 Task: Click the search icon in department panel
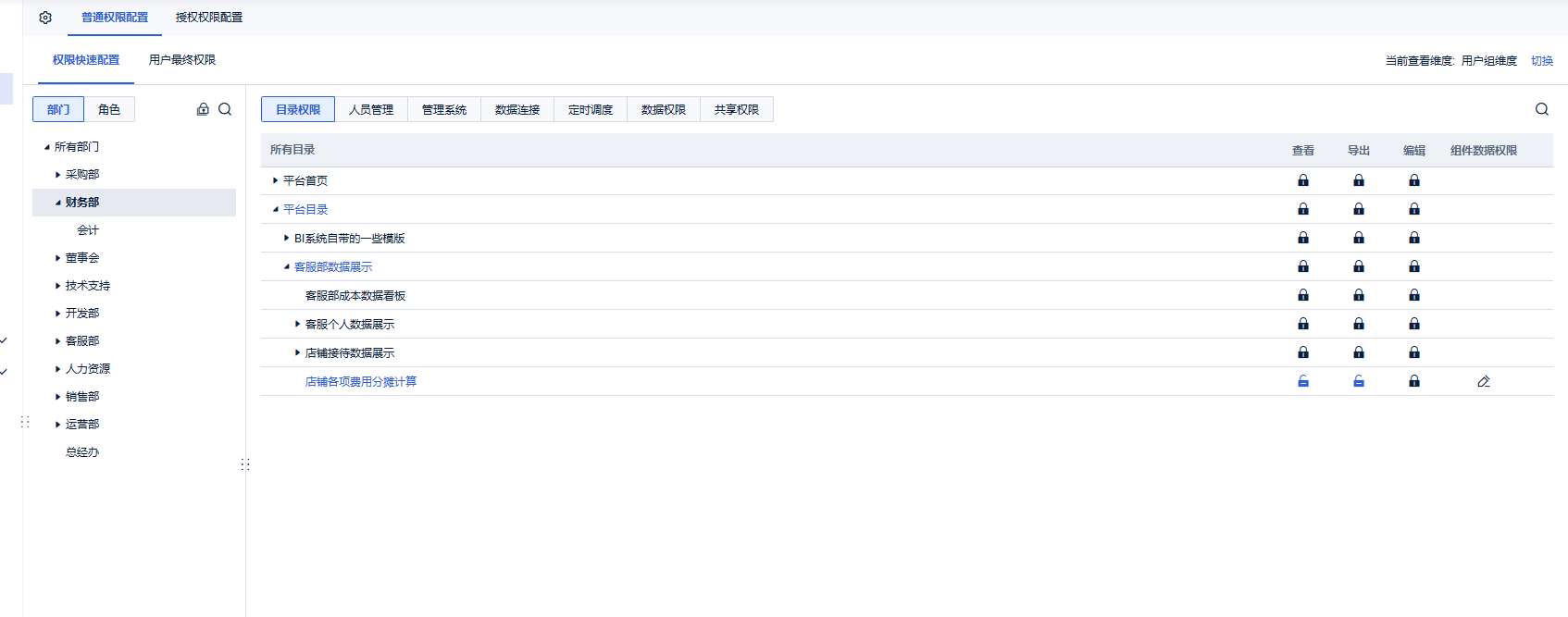pyautogui.click(x=225, y=109)
